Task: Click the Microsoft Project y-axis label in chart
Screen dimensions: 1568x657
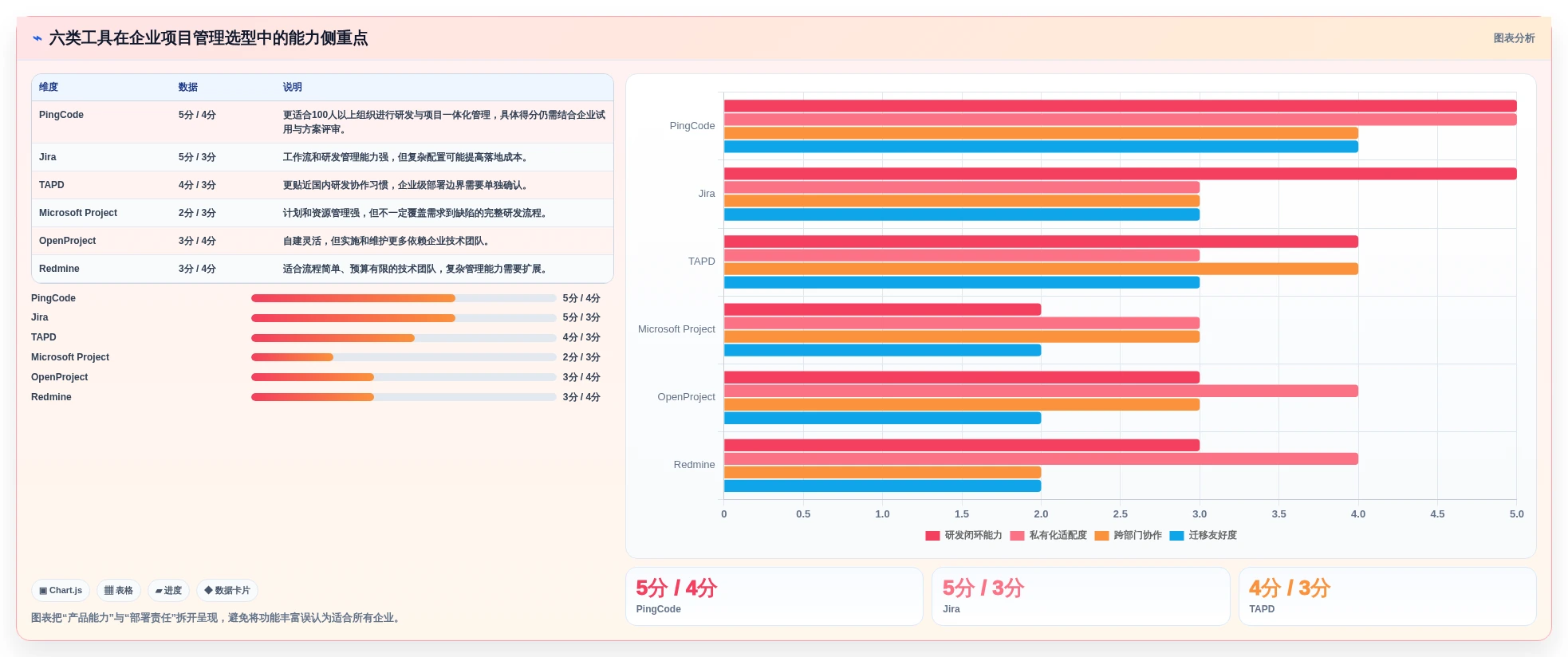Action: 676,329
